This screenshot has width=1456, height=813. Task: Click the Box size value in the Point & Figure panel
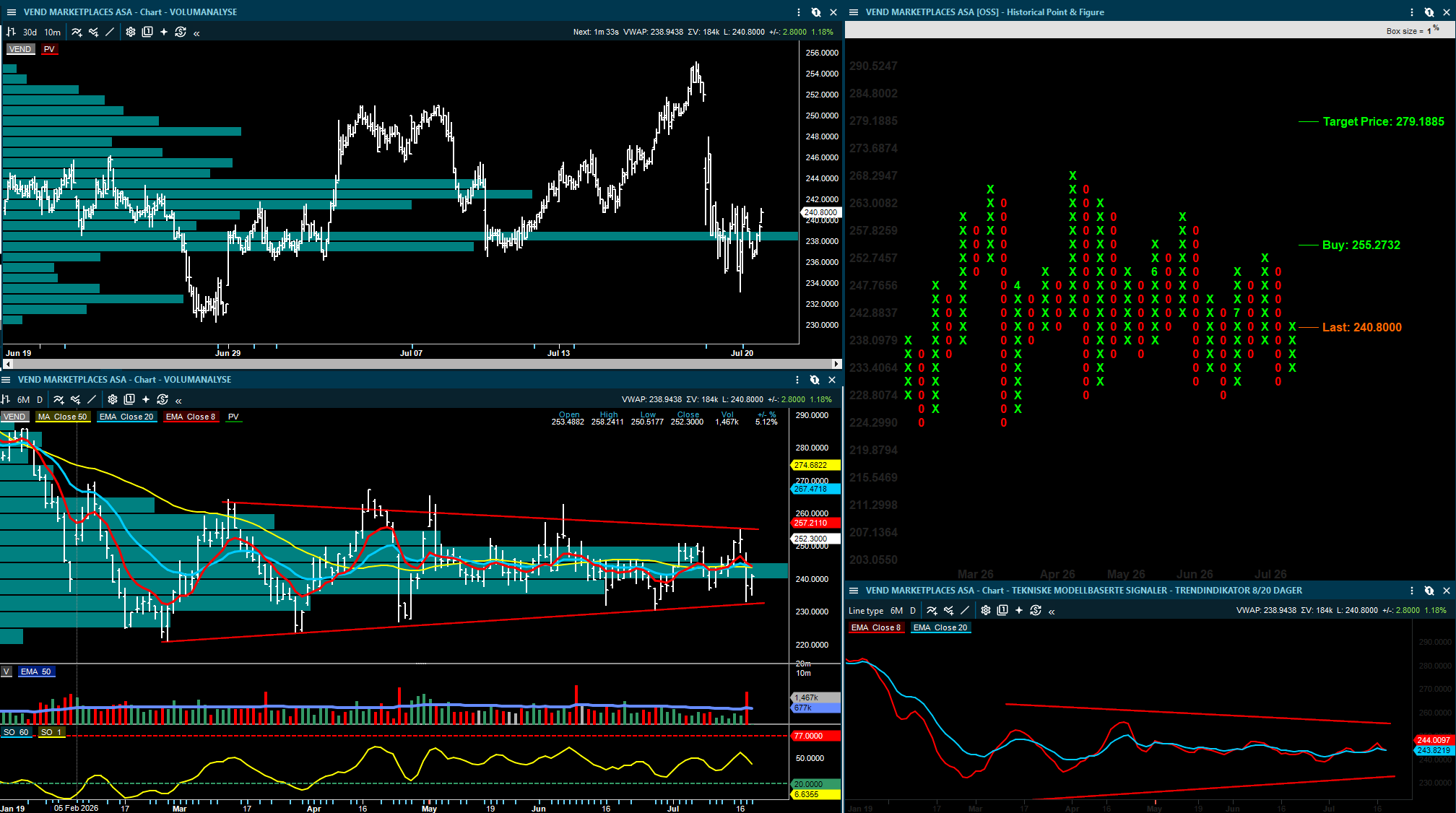point(1429,31)
